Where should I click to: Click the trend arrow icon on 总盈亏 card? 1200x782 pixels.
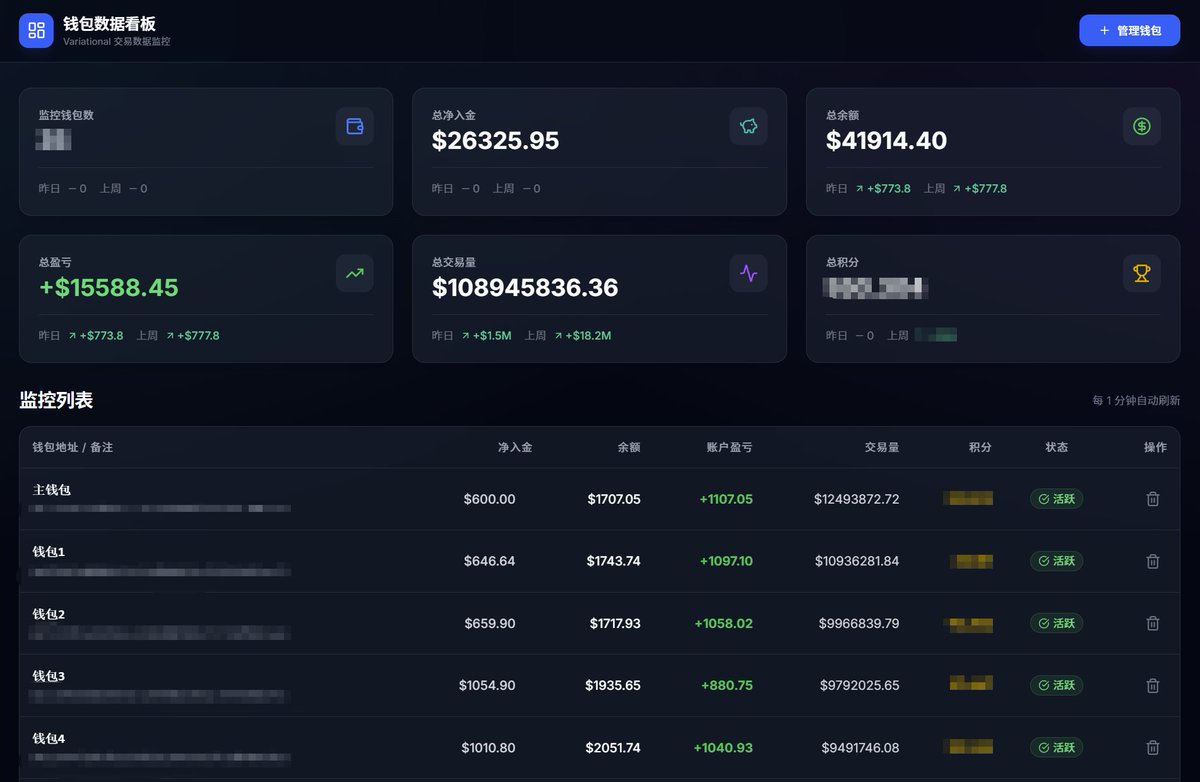pos(355,273)
